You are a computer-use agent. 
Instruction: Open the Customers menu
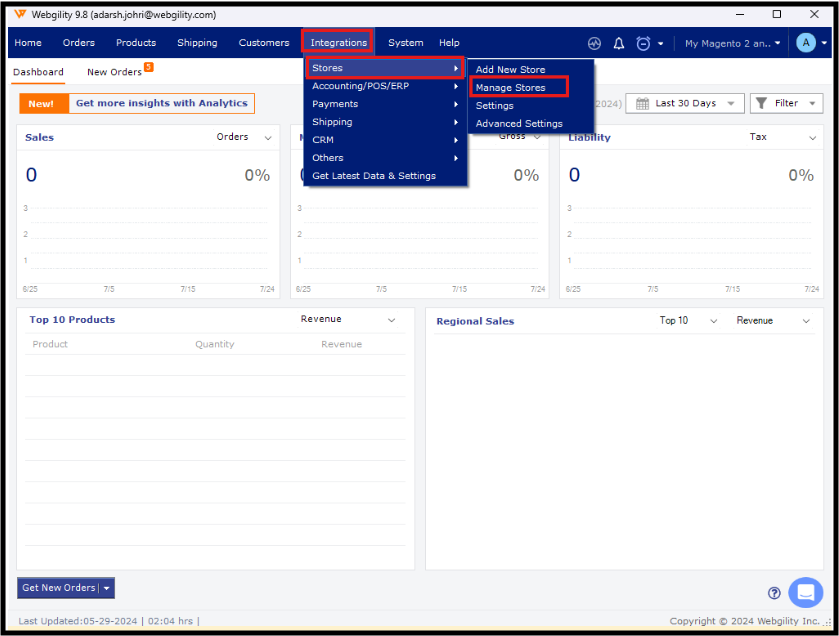tap(264, 43)
